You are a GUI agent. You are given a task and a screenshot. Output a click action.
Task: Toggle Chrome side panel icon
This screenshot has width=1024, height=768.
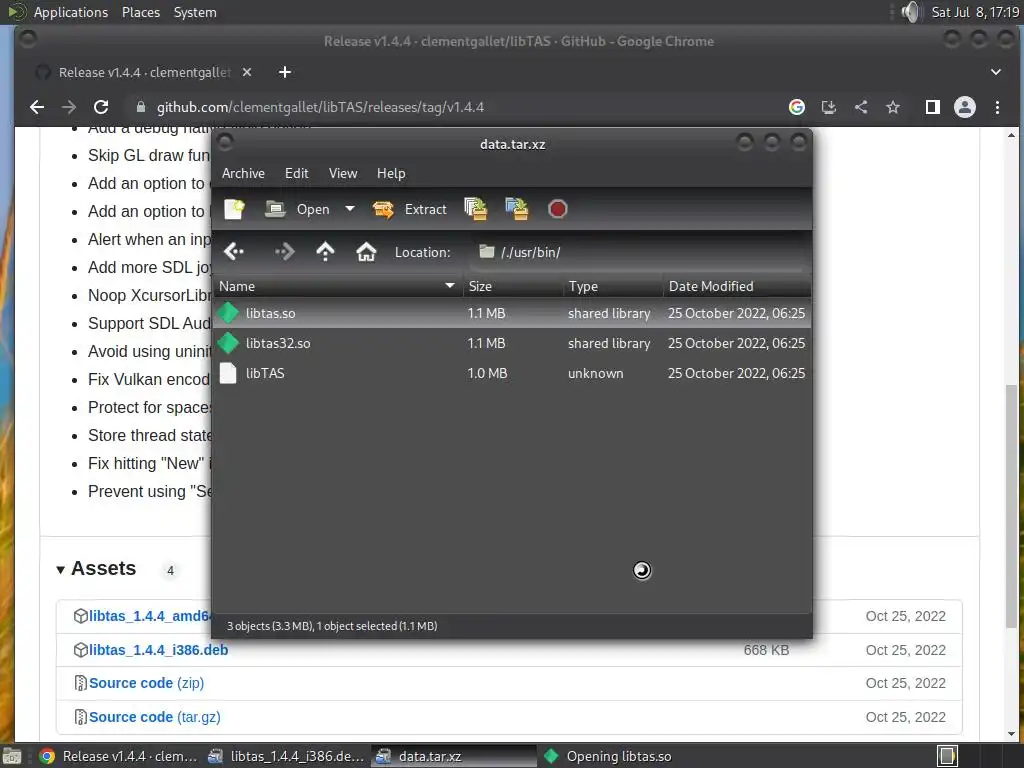coord(933,107)
